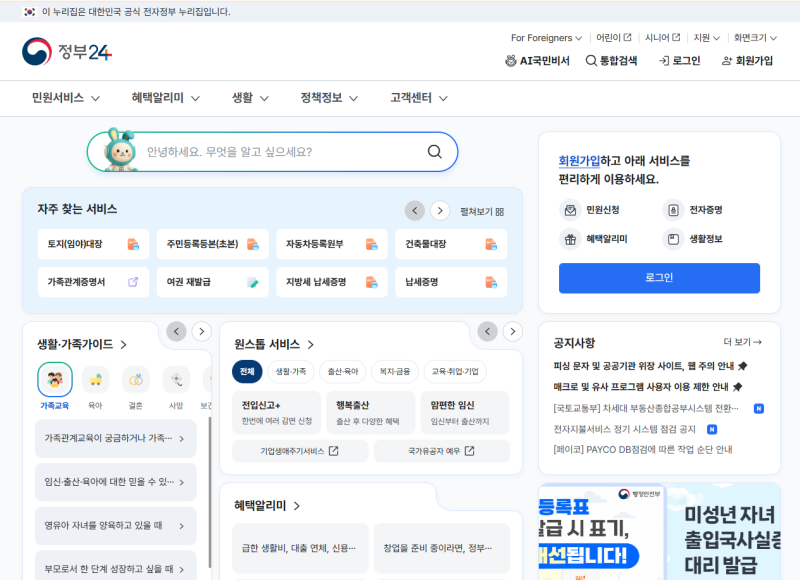Select the 가족교육 guide icon

[55, 380]
